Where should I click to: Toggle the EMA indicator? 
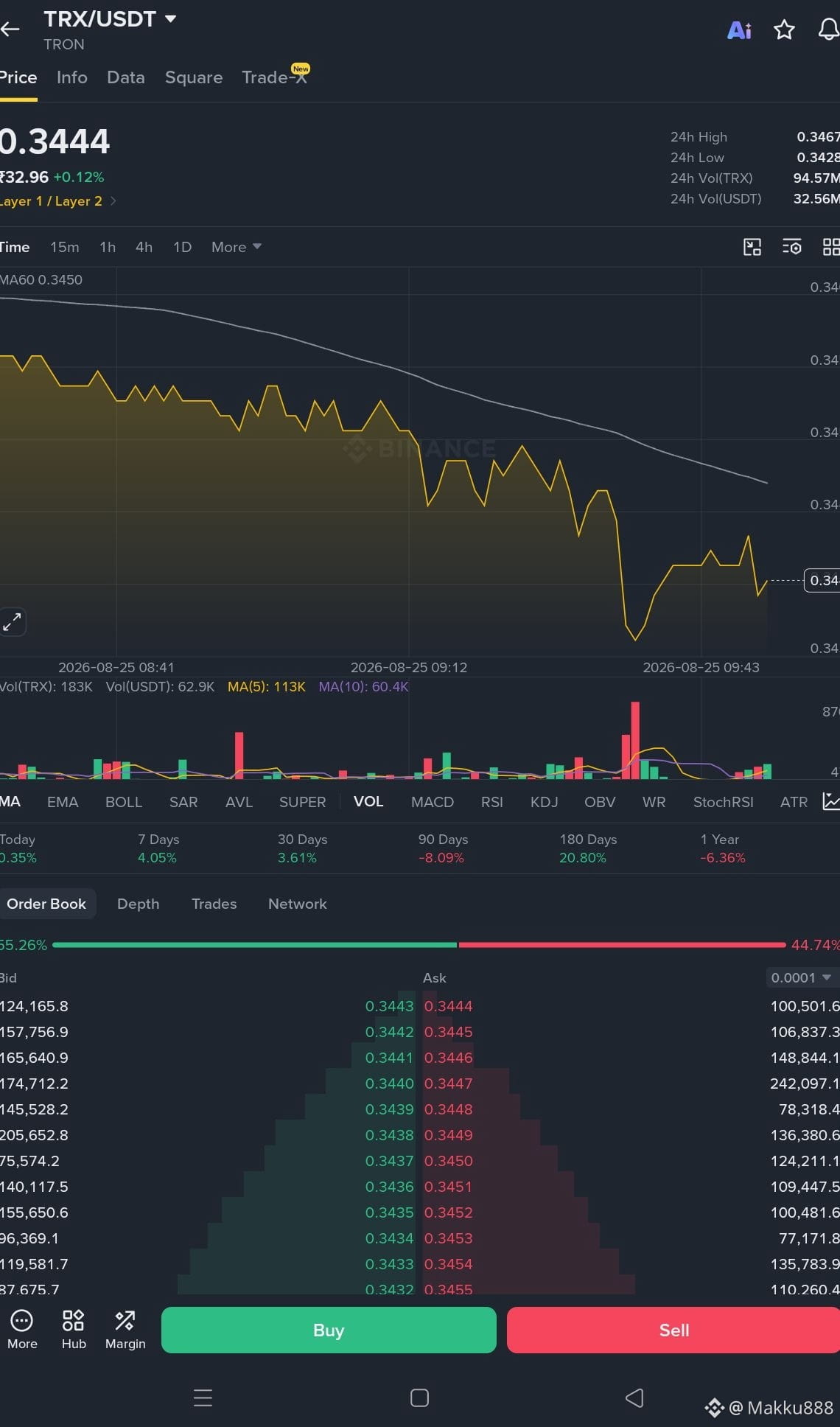63,801
